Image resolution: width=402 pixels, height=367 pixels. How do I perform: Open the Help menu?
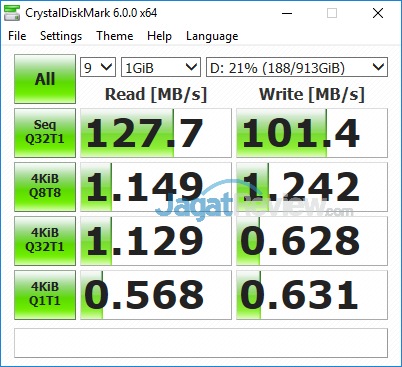point(159,36)
